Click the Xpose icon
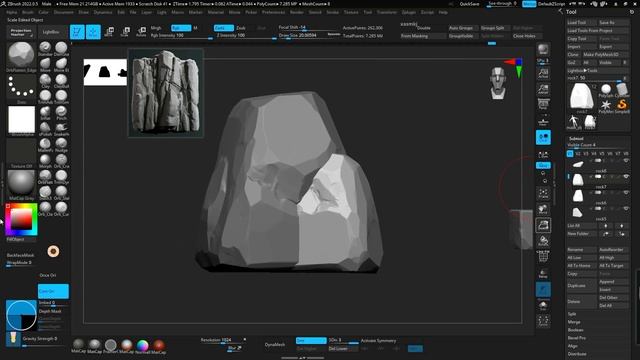Image resolution: width=640 pixels, height=360 pixels. [543, 321]
